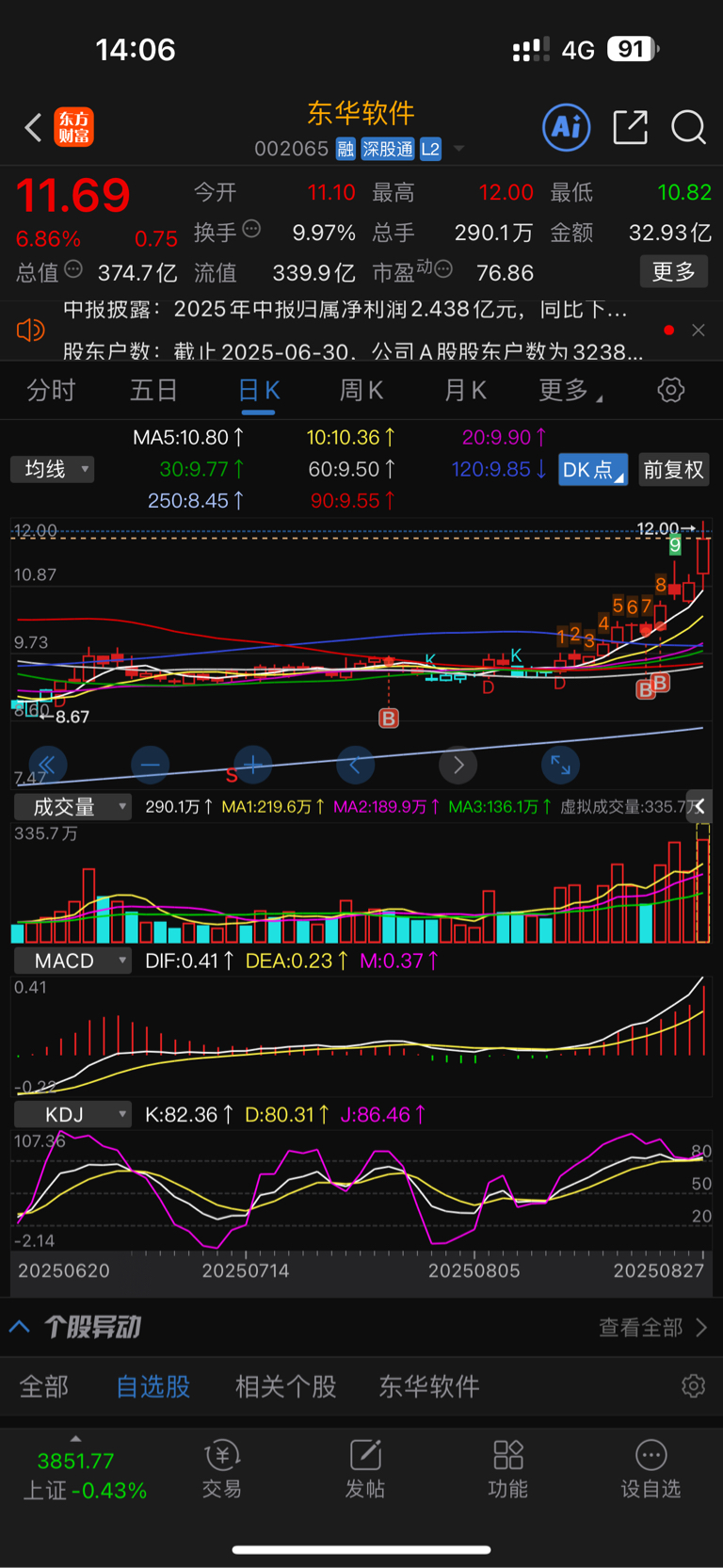Tap the move right chevron button

458,765
